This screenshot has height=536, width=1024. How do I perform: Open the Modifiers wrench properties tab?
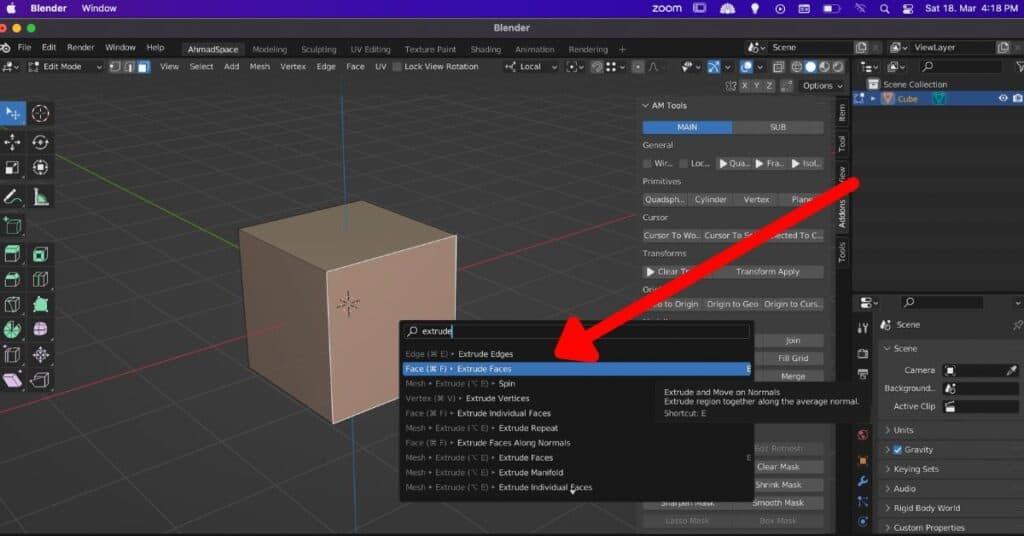click(x=863, y=481)
